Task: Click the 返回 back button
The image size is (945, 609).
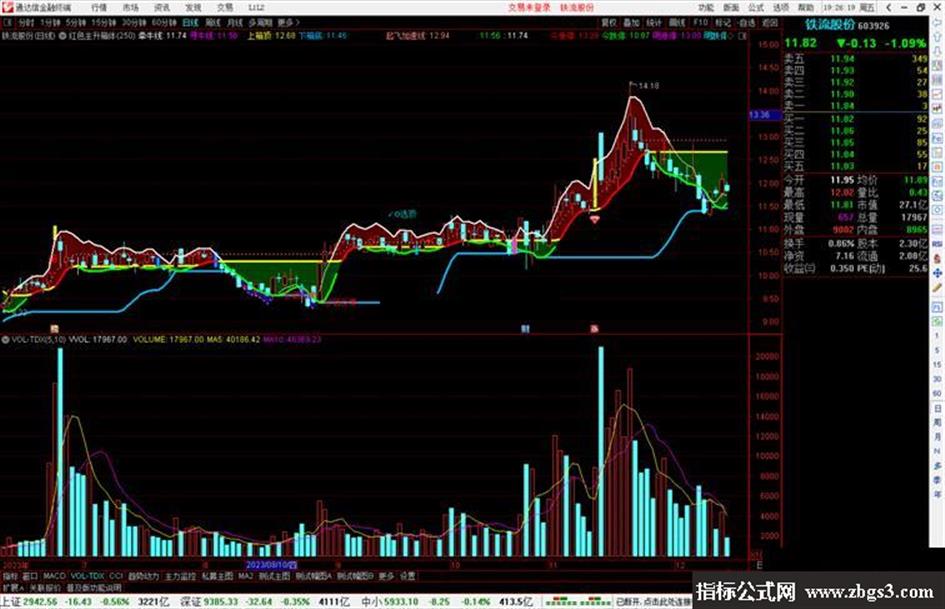Action: (770, 22)
